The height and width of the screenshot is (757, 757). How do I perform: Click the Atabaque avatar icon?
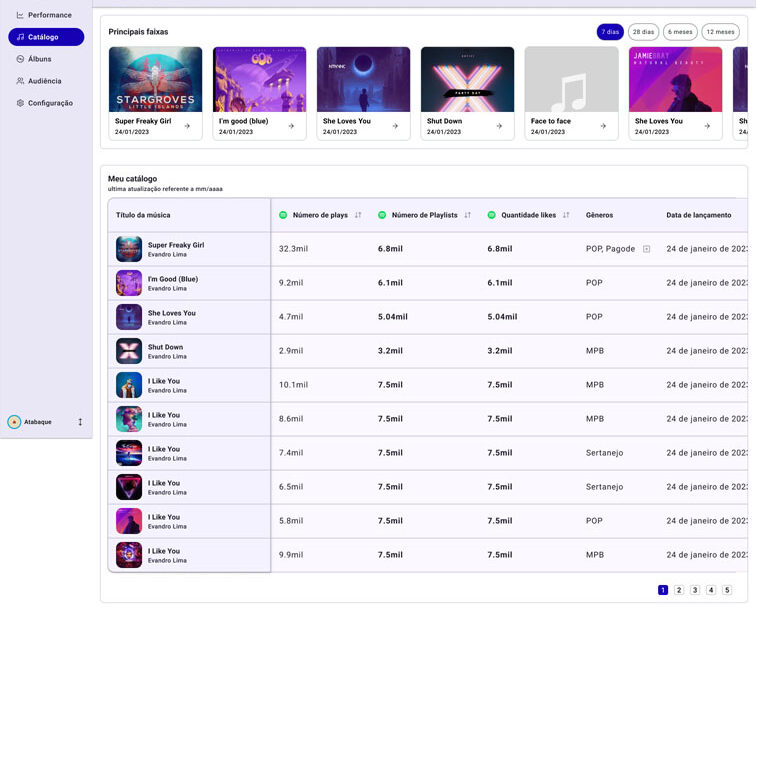click(14, 422)
